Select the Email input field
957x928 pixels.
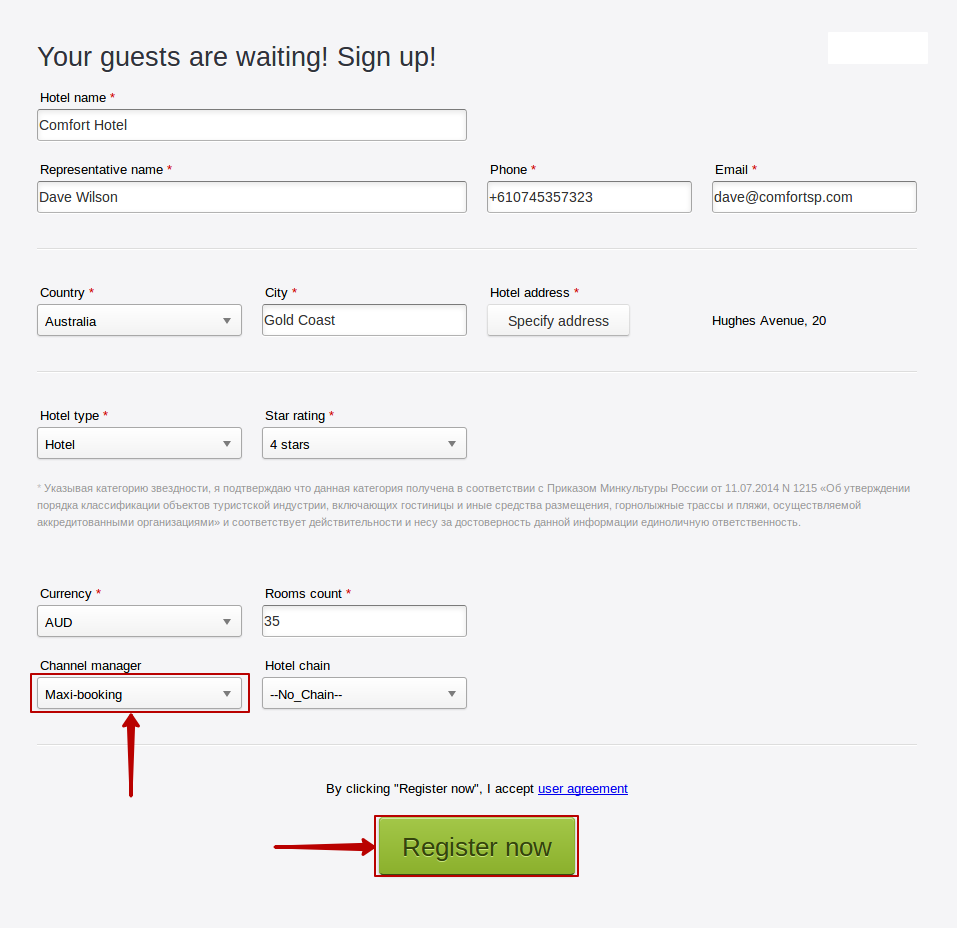(814, 197)
